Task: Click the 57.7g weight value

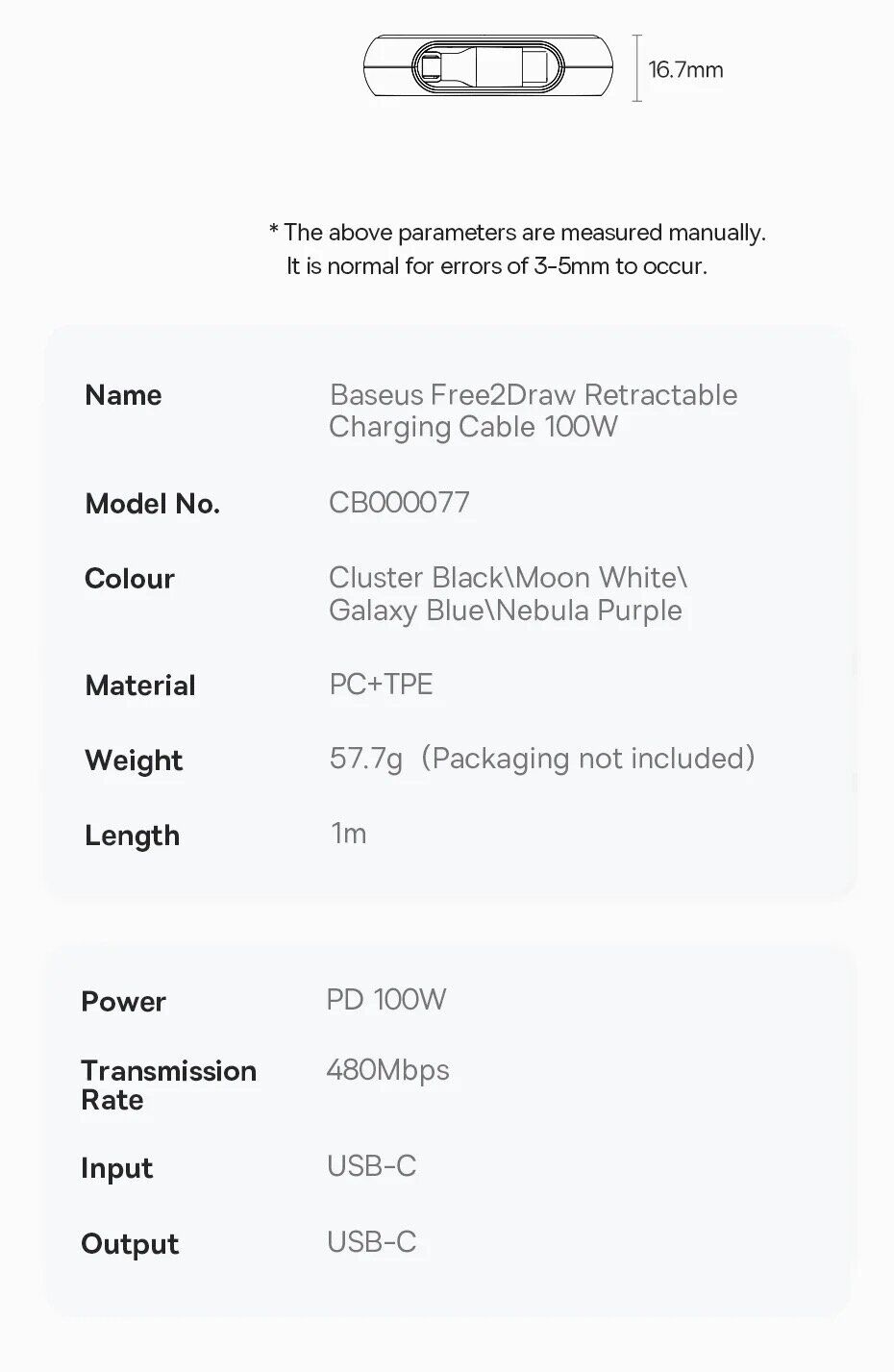Action: [x=366, y=759]
